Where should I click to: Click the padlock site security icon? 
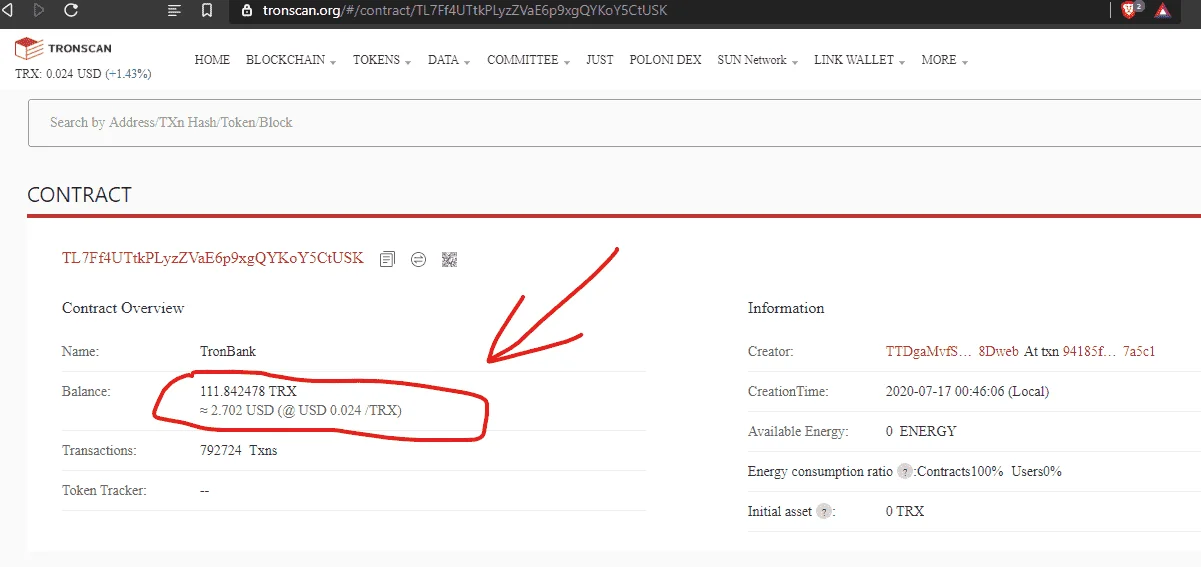(x=247, y=11)
